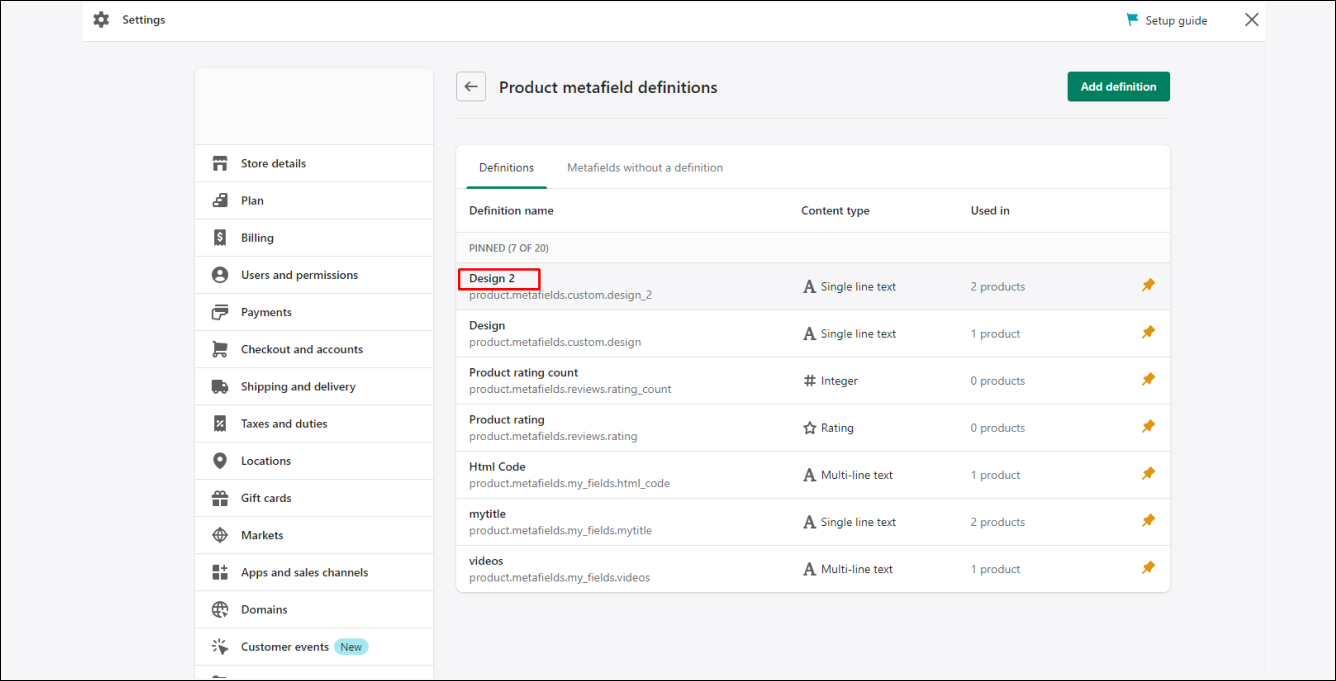Open Billing settings
The width and height of the screenshot is (1336, 681).
[x=314, y=238]
